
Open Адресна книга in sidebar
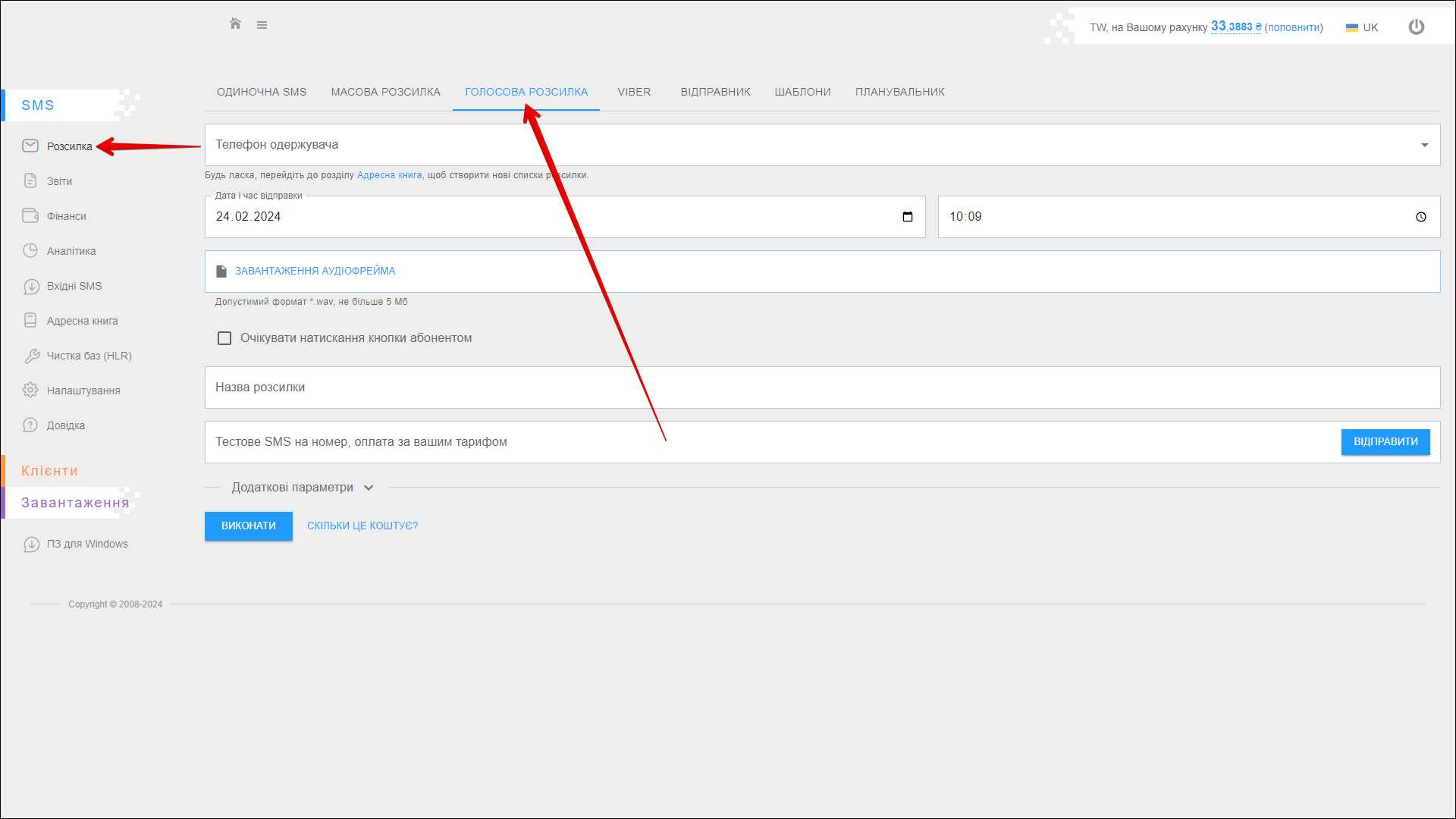tap(82, 321)
